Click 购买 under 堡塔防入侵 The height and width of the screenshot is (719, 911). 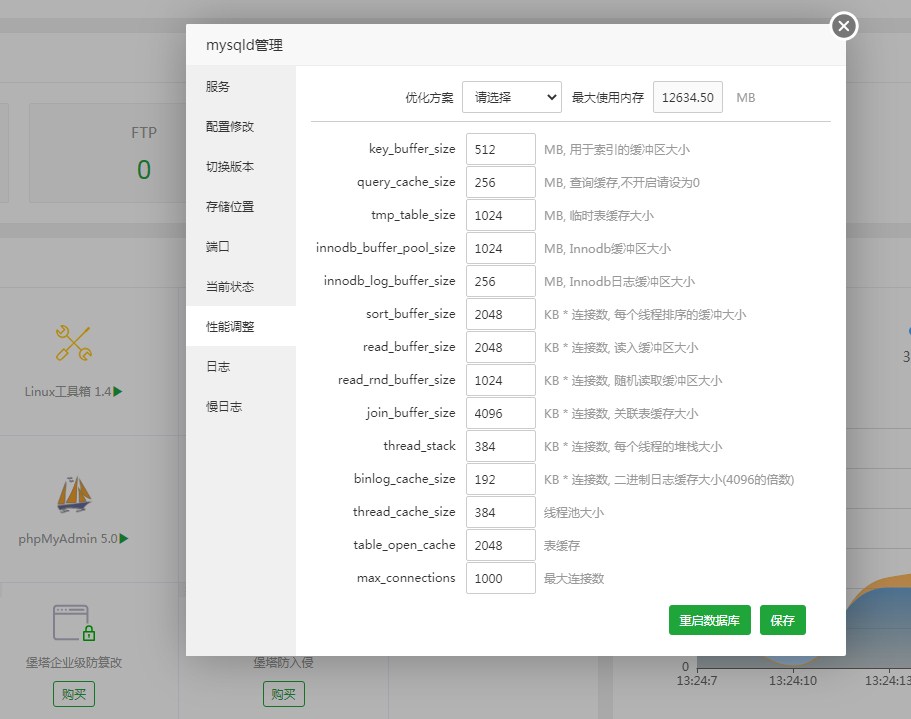pos(283,694)
